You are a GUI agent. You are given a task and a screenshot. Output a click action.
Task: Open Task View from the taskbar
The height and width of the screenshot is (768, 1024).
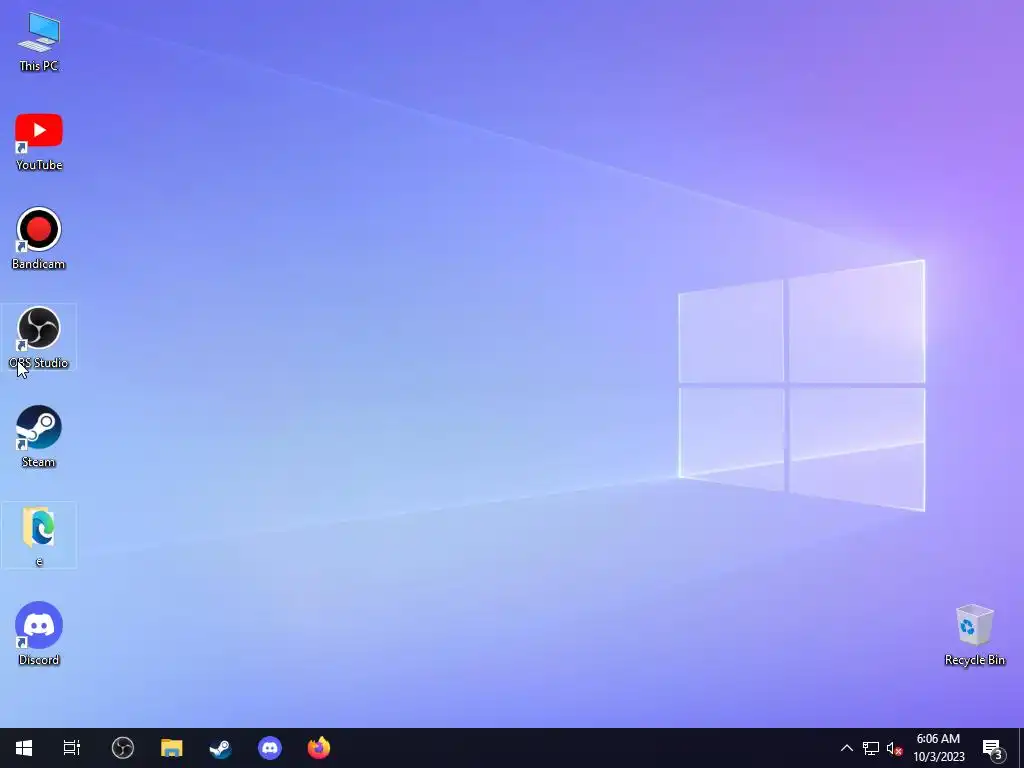[72, 748]
